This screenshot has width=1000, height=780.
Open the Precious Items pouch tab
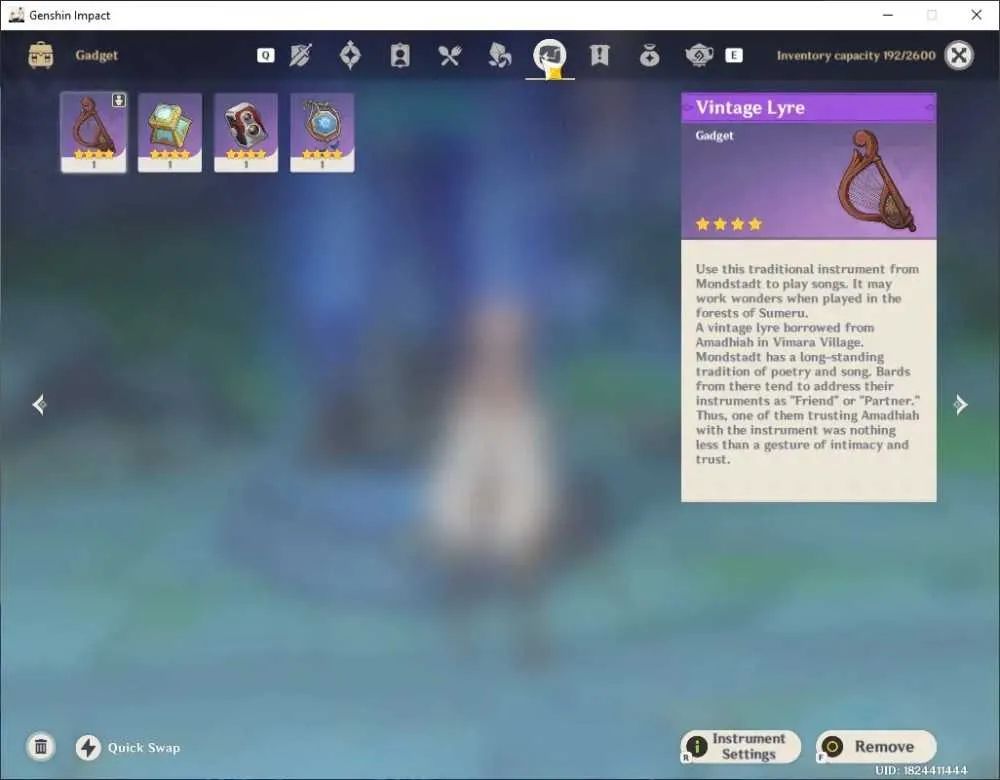coord(649,56)
